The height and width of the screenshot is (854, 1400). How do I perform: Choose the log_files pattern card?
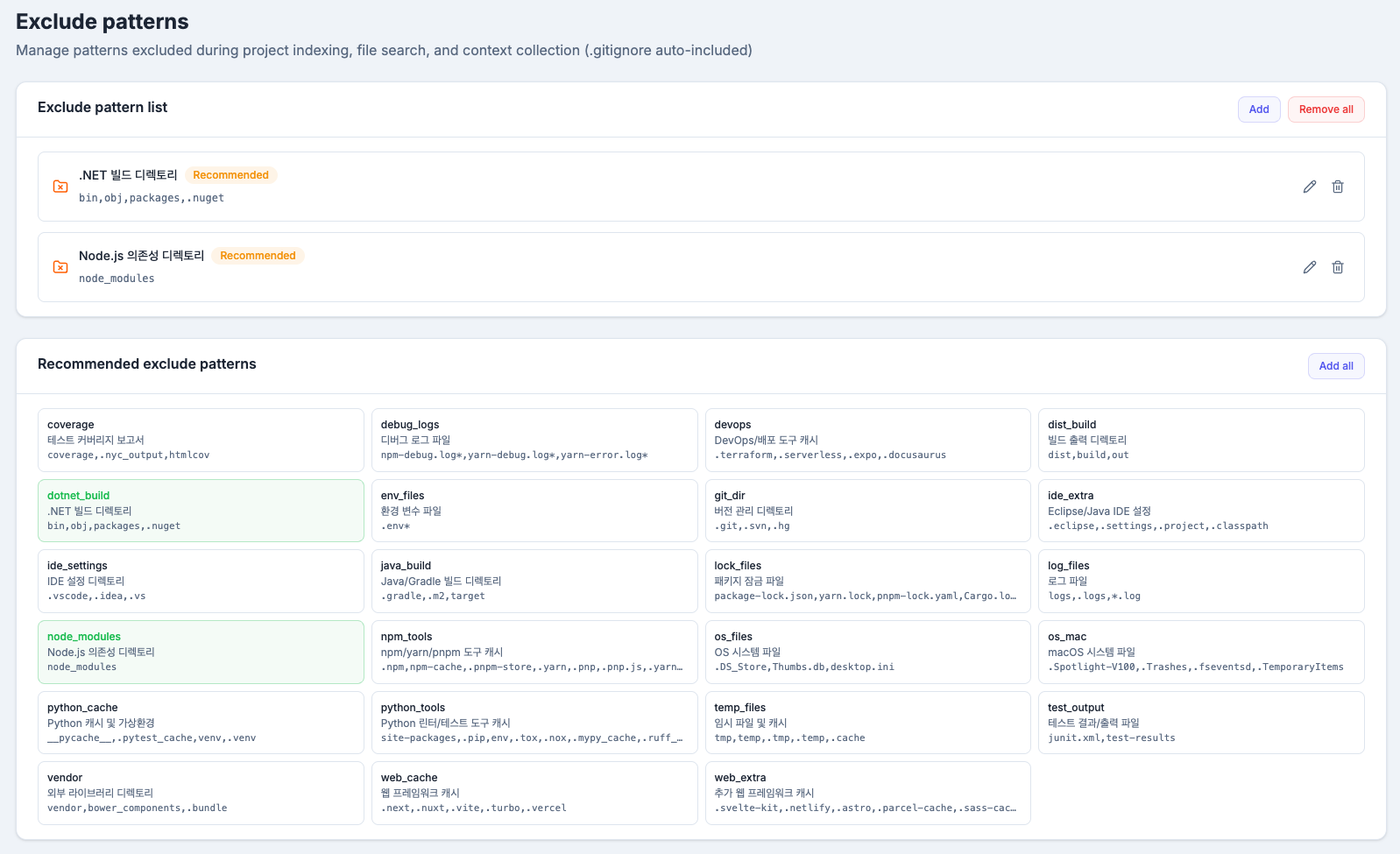coord(1201,581)
